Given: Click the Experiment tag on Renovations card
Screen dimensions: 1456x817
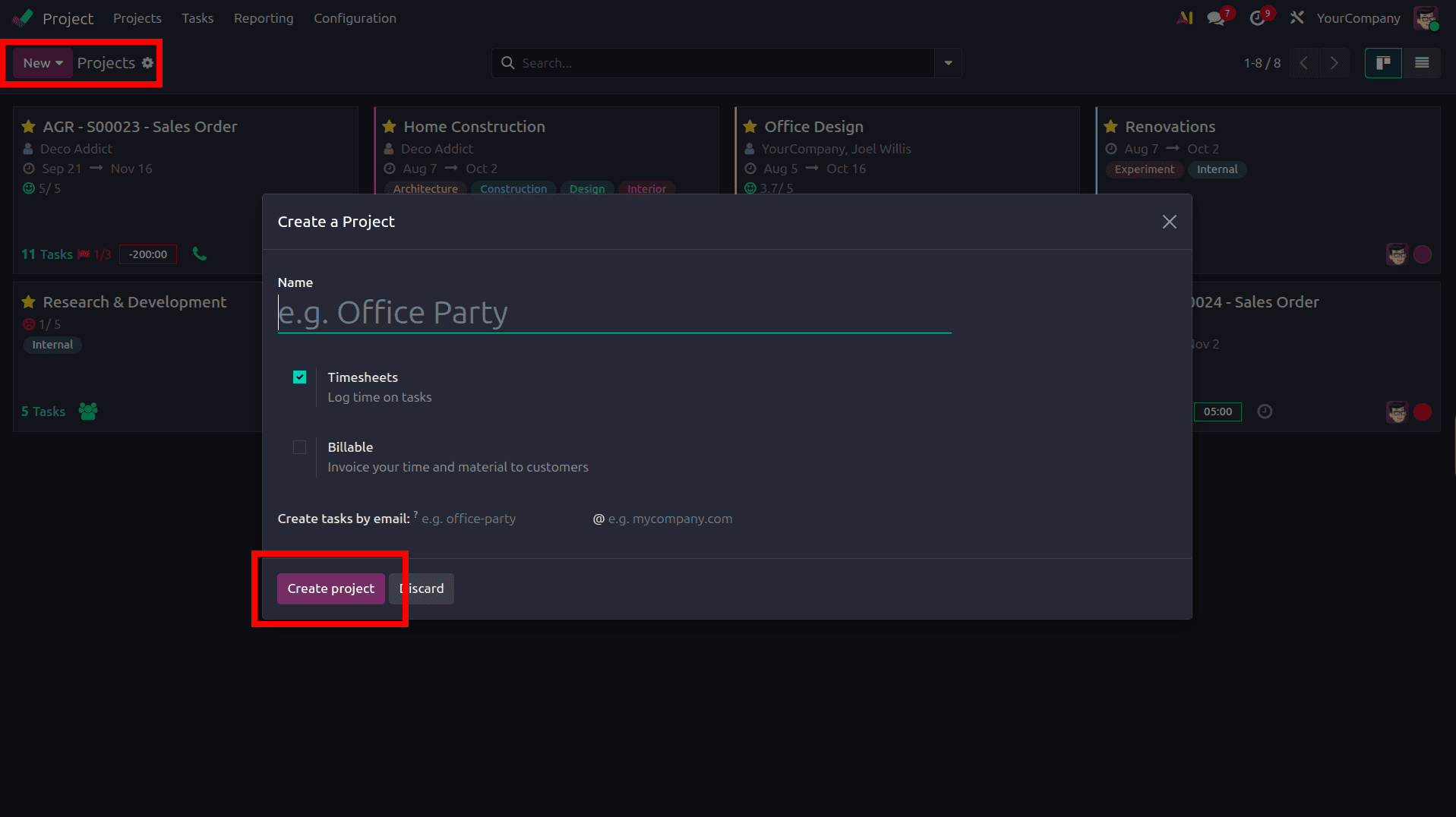Looking at the screenshot, I should [x=1144, y=169].
